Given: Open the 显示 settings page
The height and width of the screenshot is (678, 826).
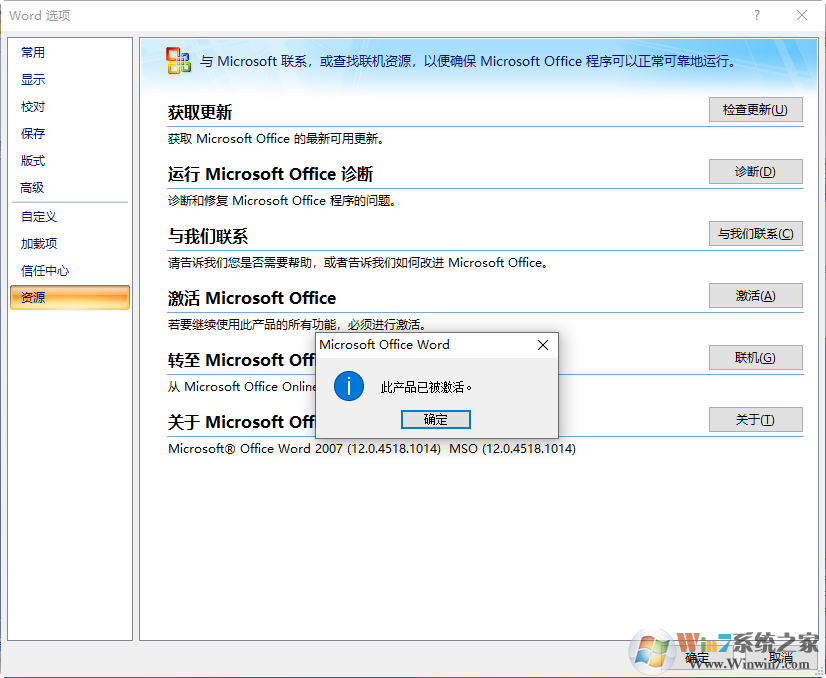Looking at the screenshot, I should pyautogui.click(x=32, y=79).
